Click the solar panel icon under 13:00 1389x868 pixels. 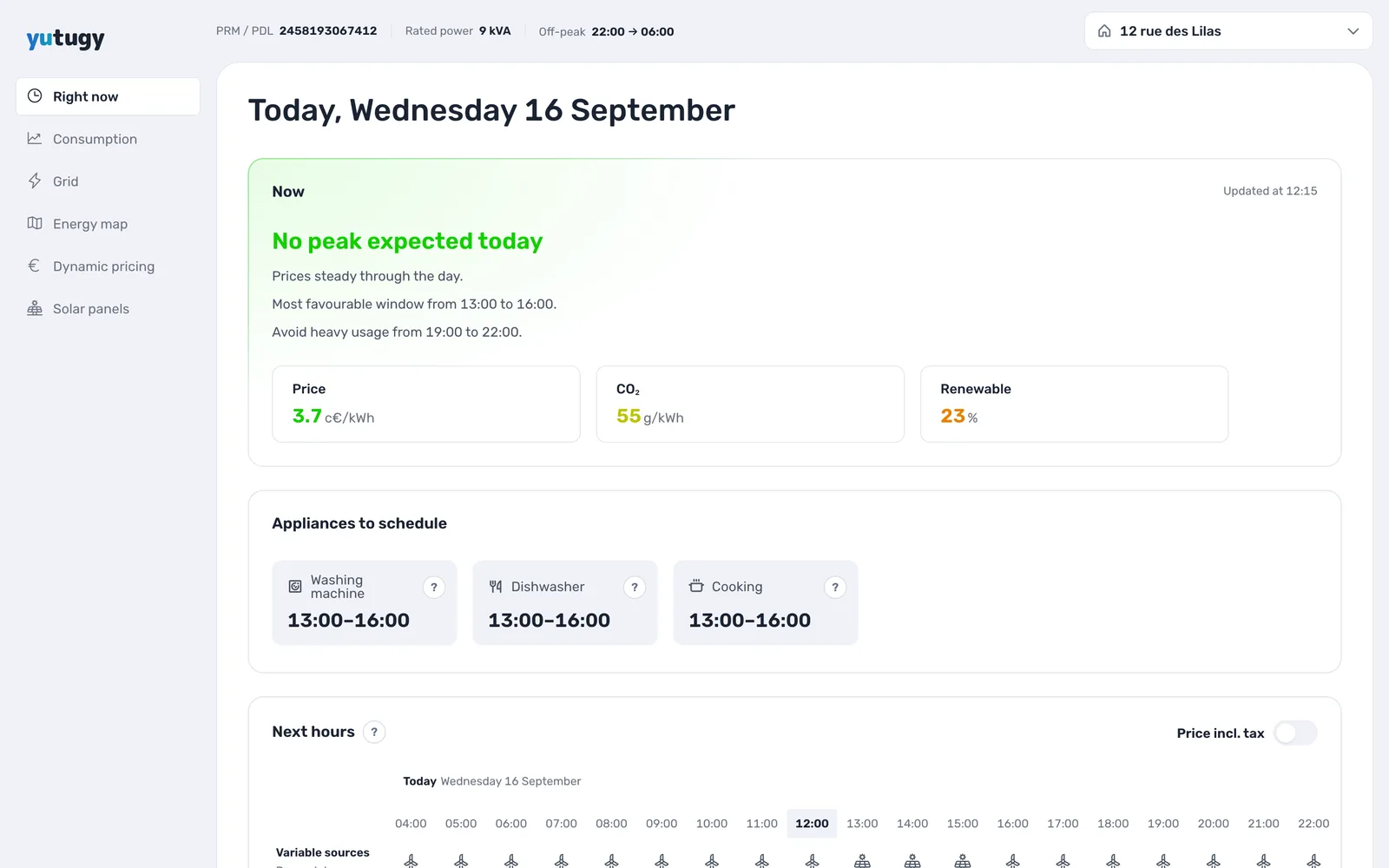(x=862, y=861)
